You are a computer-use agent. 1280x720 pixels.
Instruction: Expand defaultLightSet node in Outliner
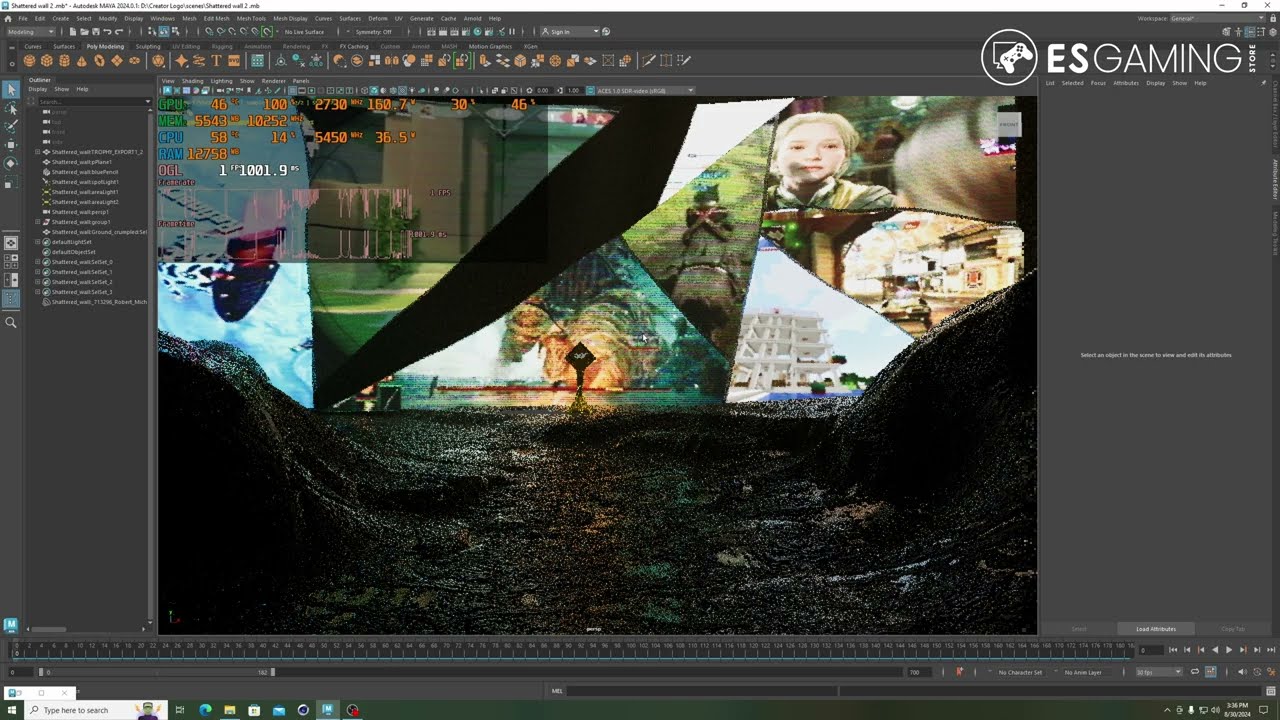click(x=38, y=242)
